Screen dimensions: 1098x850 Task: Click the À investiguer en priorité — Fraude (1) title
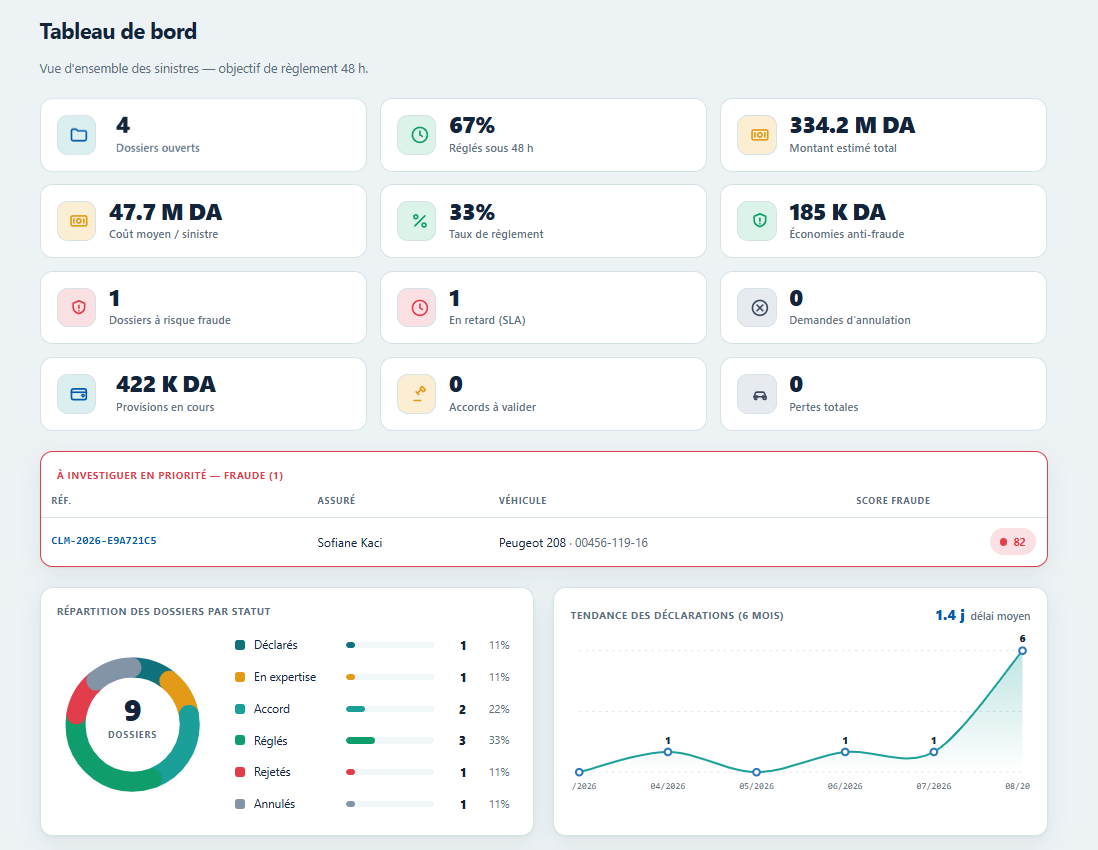[x=170, y=475]
